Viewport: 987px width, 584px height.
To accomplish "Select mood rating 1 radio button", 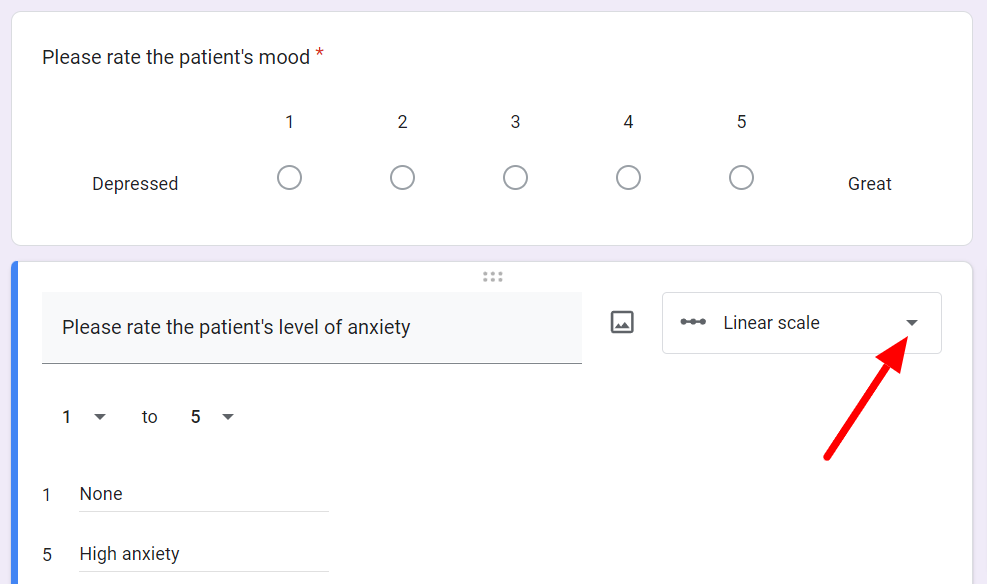I will pyautogui.click(x=290, y=177).
